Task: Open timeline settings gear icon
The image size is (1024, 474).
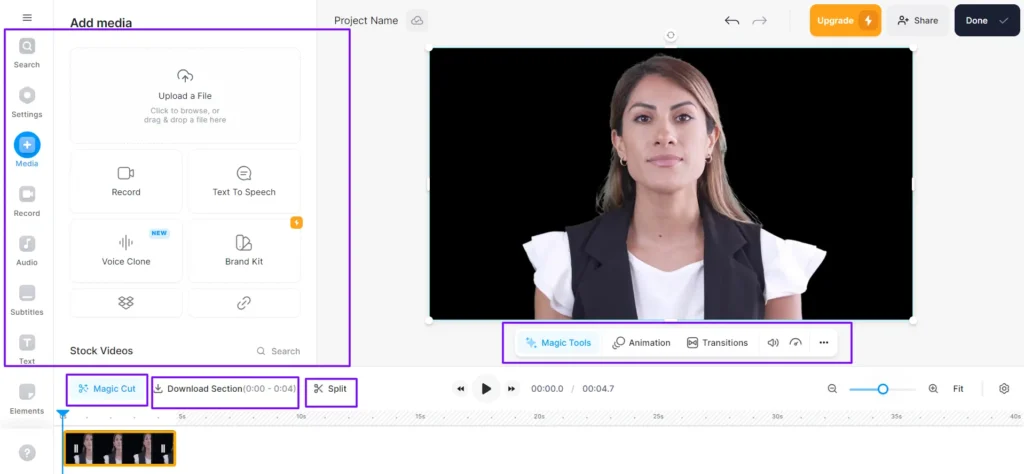Action: pos(1004,389)
